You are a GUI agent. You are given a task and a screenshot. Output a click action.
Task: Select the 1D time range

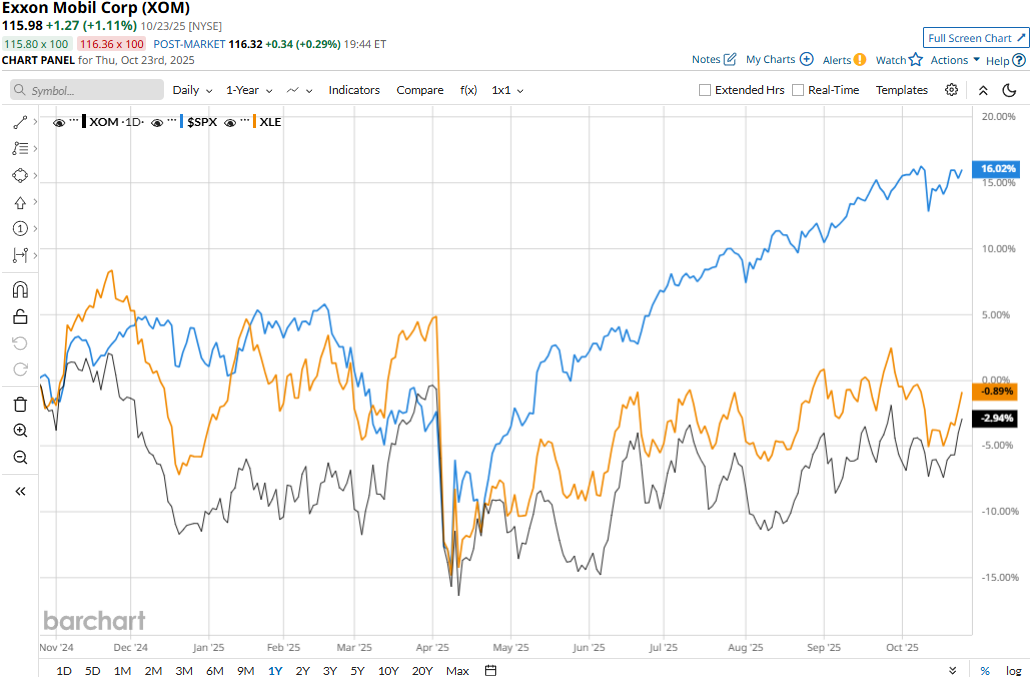pyautogui.click(x=64, y=670)
